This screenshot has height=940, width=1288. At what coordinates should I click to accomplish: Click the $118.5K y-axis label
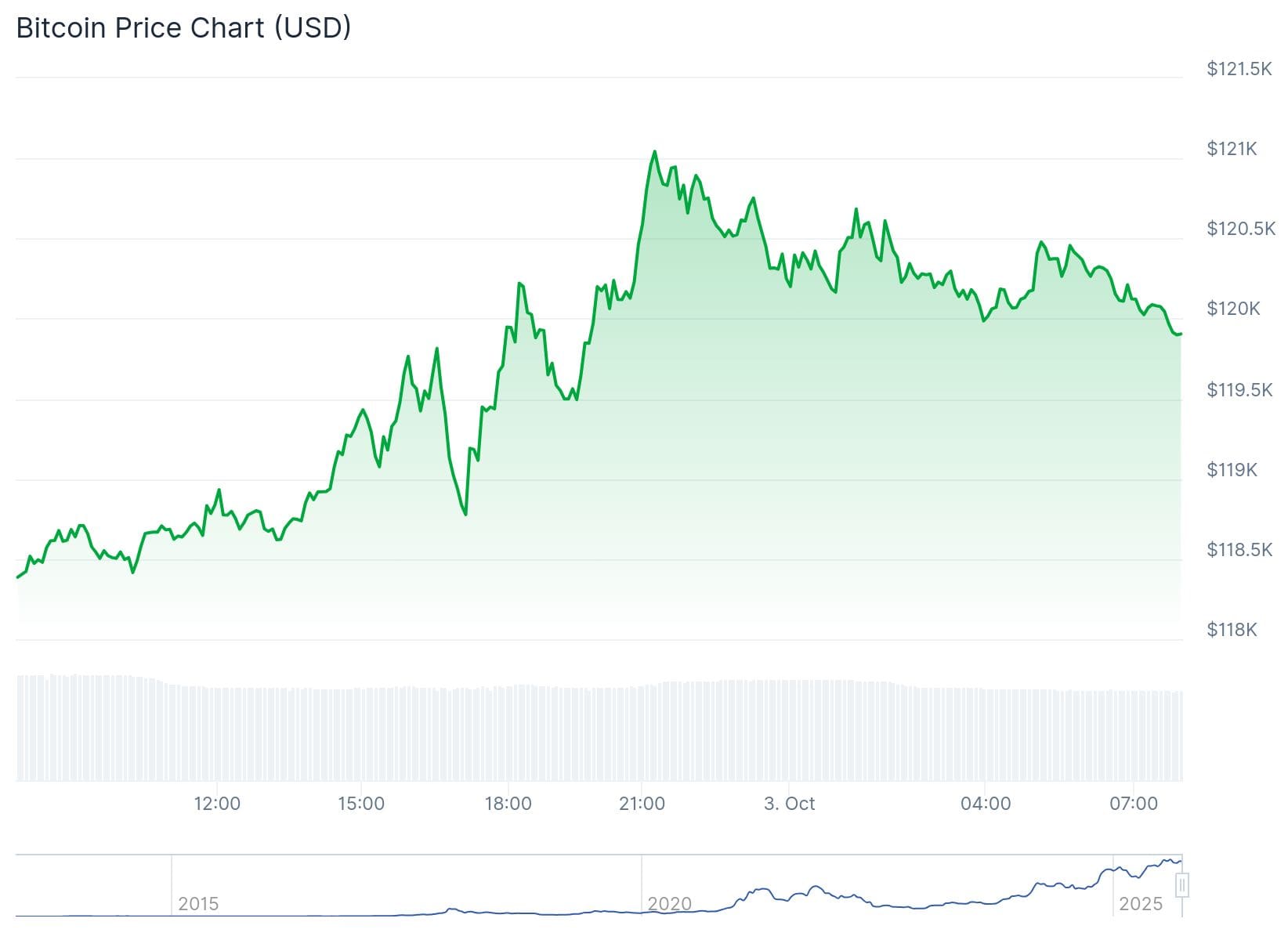coord(1239,549)
